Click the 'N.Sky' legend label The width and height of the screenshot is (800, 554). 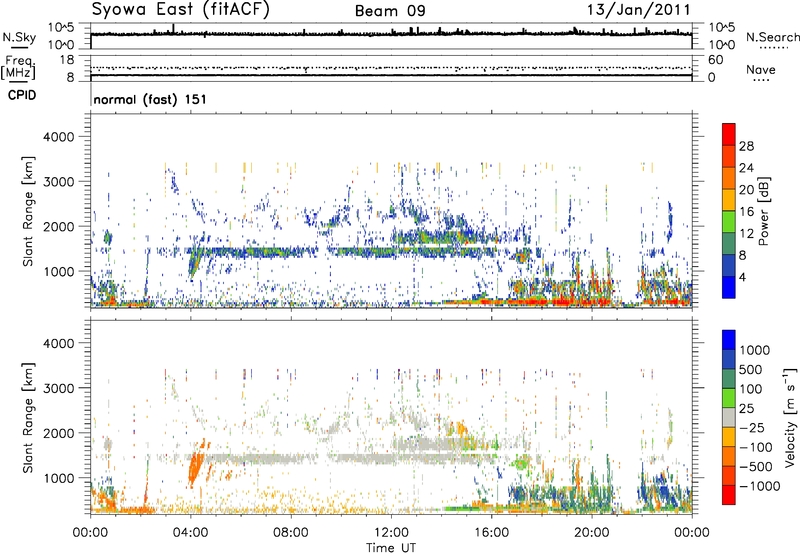[x=19, y=37]
